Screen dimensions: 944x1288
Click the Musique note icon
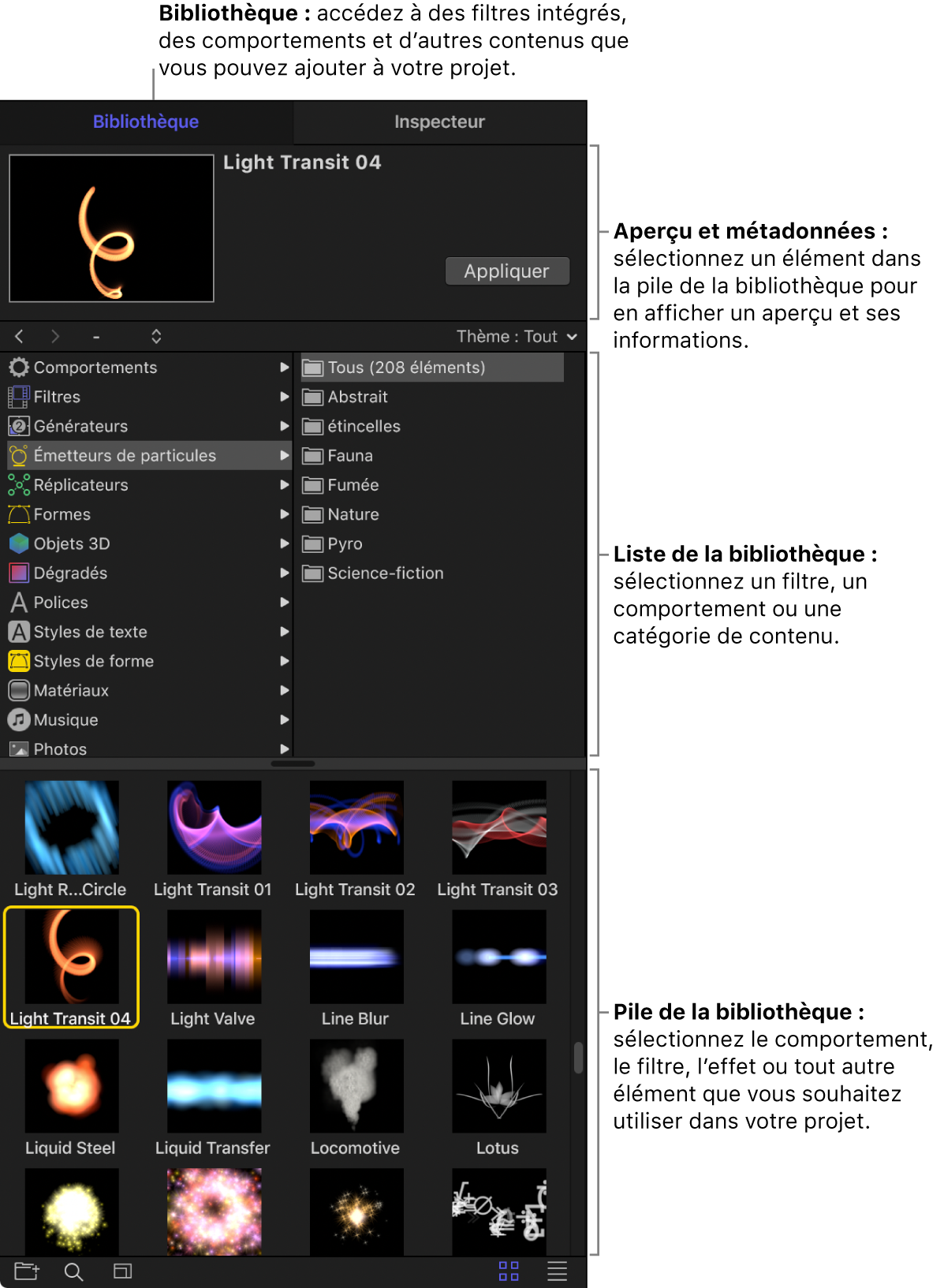tap(19, 720)
